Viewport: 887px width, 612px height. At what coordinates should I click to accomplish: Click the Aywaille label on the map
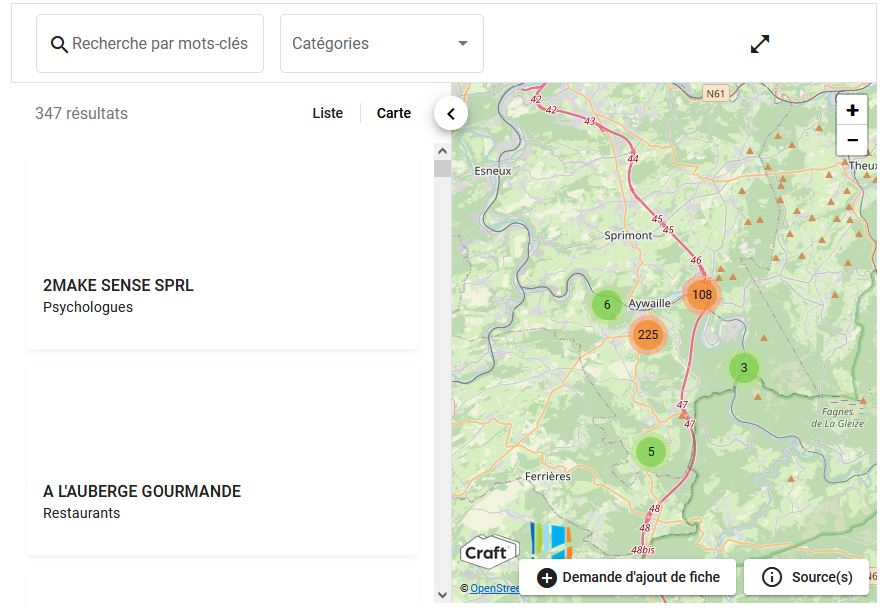pos(649,304)
